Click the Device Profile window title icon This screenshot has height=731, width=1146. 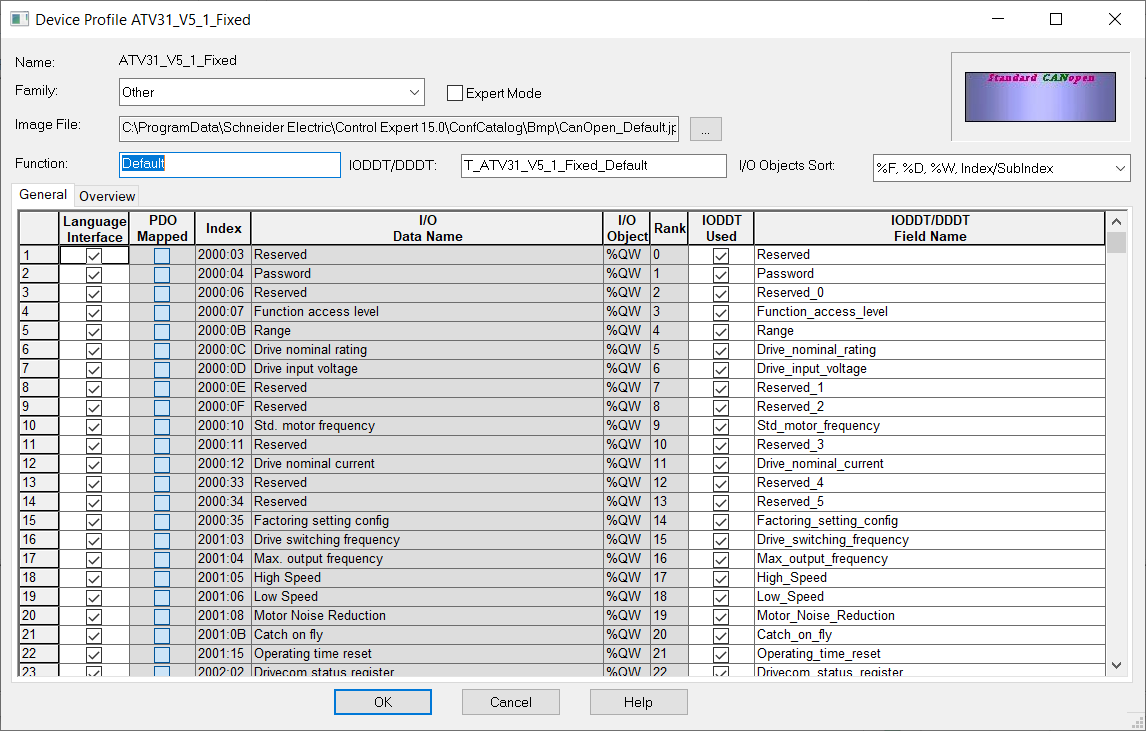point(20,19)
